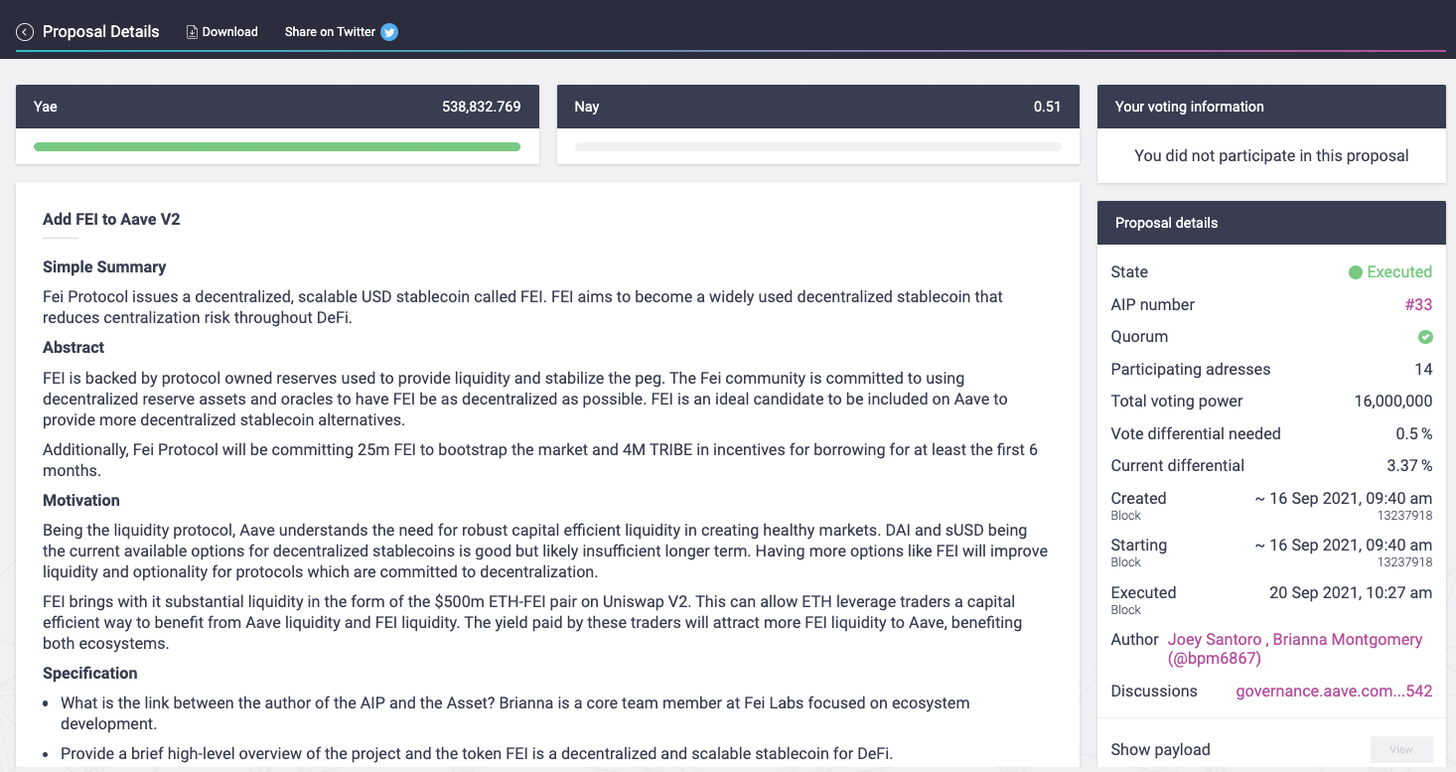Click 'You did not participate in this proposal'
This screenshot has width=1456, height=772.
[1271, 156]
